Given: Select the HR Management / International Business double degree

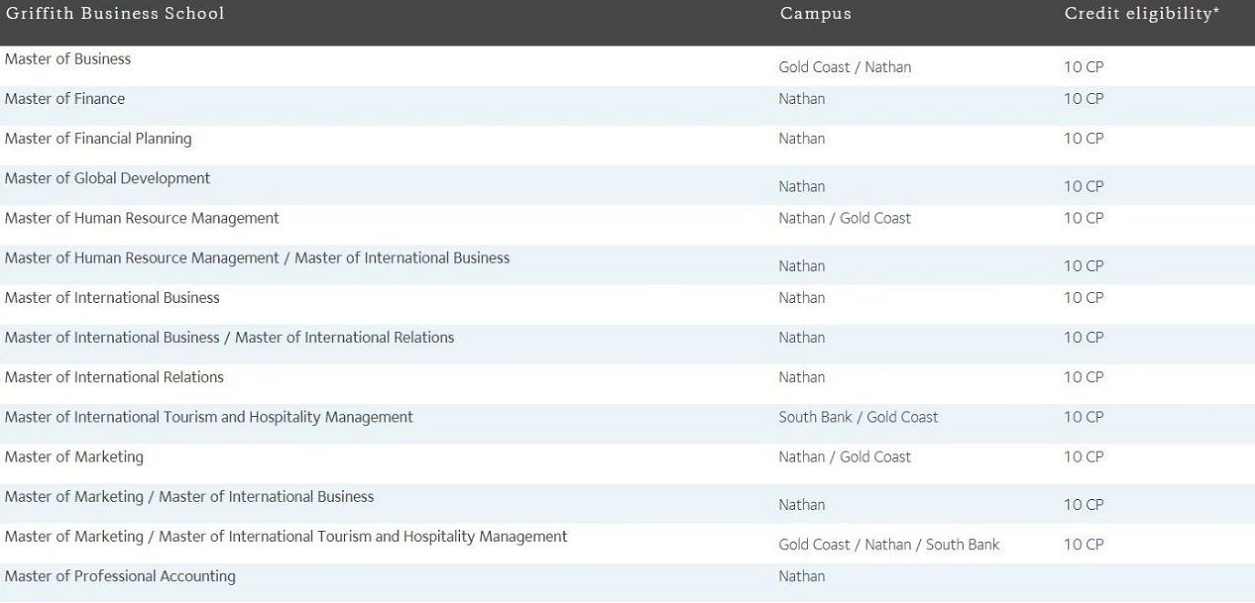Looking at the screenshot, I should click(x=257, y=258).
